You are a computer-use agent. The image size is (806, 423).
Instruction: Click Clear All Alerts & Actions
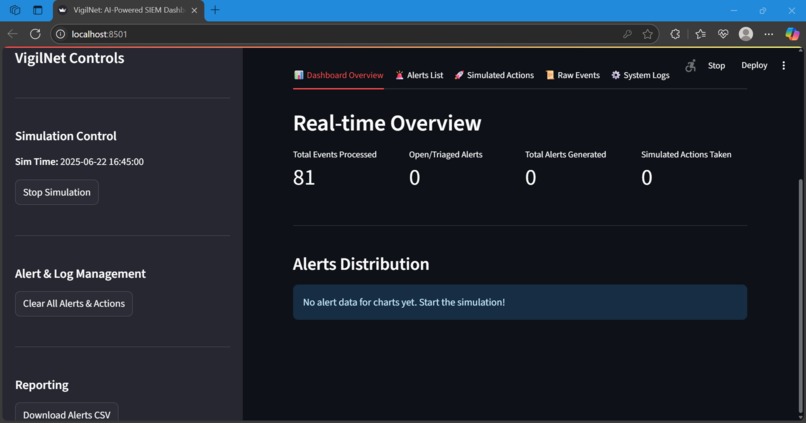point(74,304)
